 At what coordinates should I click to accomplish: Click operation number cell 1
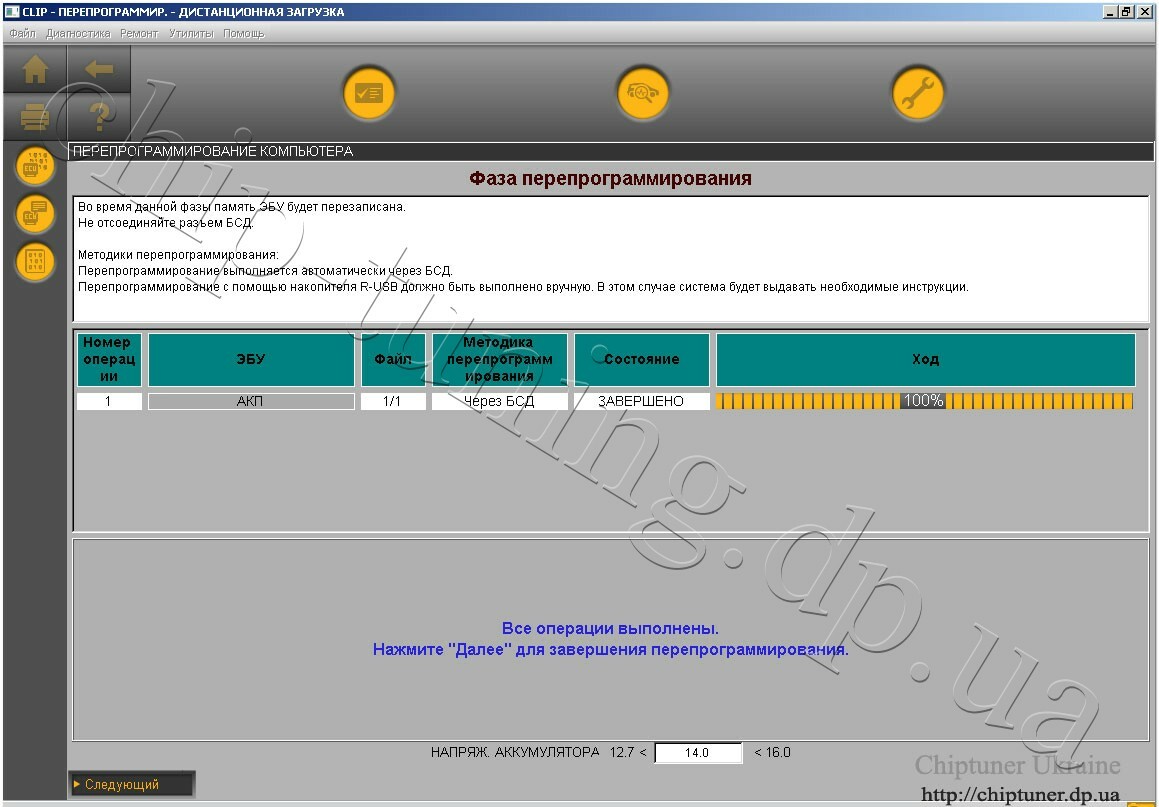109,401
